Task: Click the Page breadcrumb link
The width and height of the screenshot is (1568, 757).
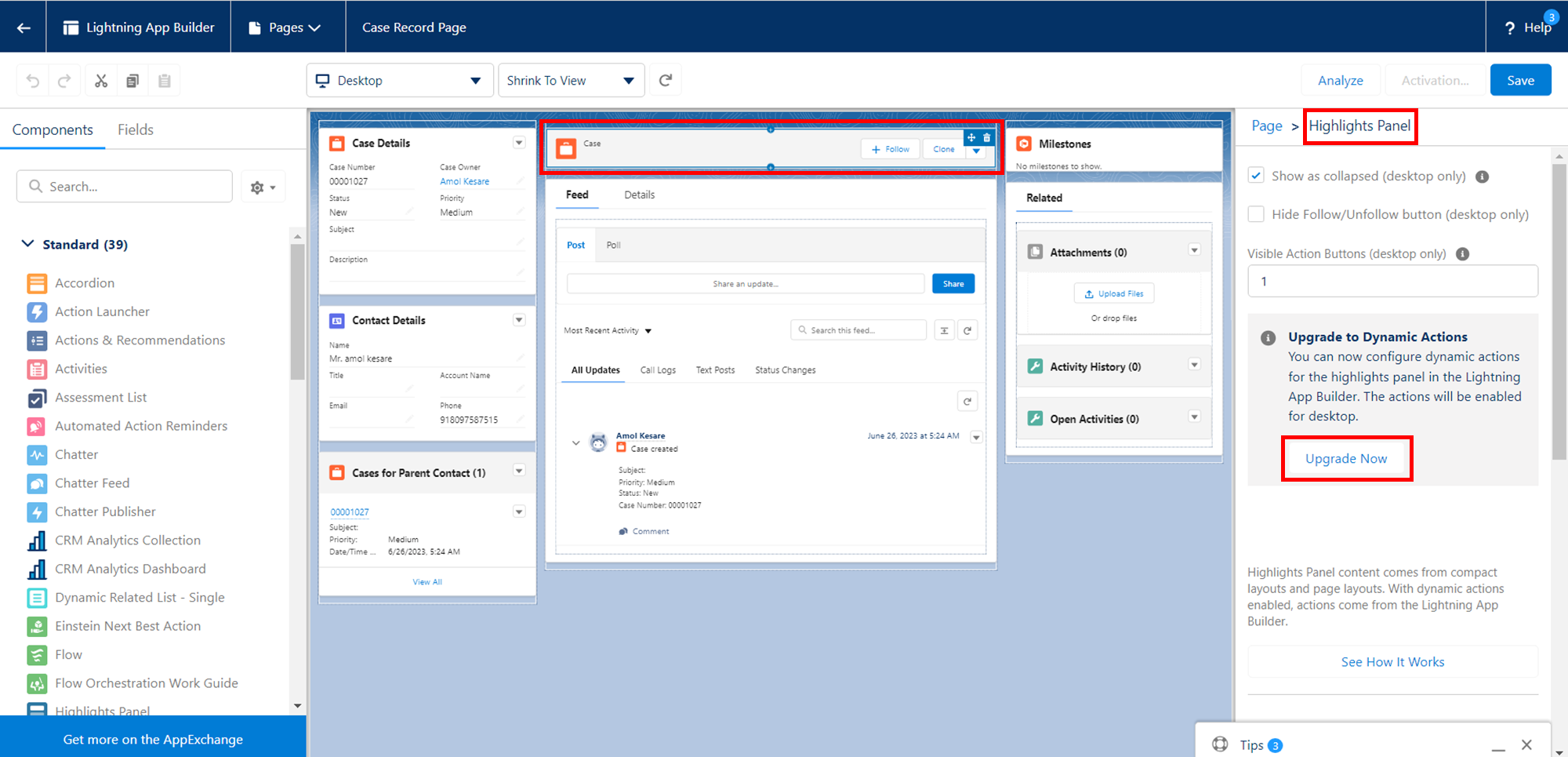Action: tap(1266, 126)
